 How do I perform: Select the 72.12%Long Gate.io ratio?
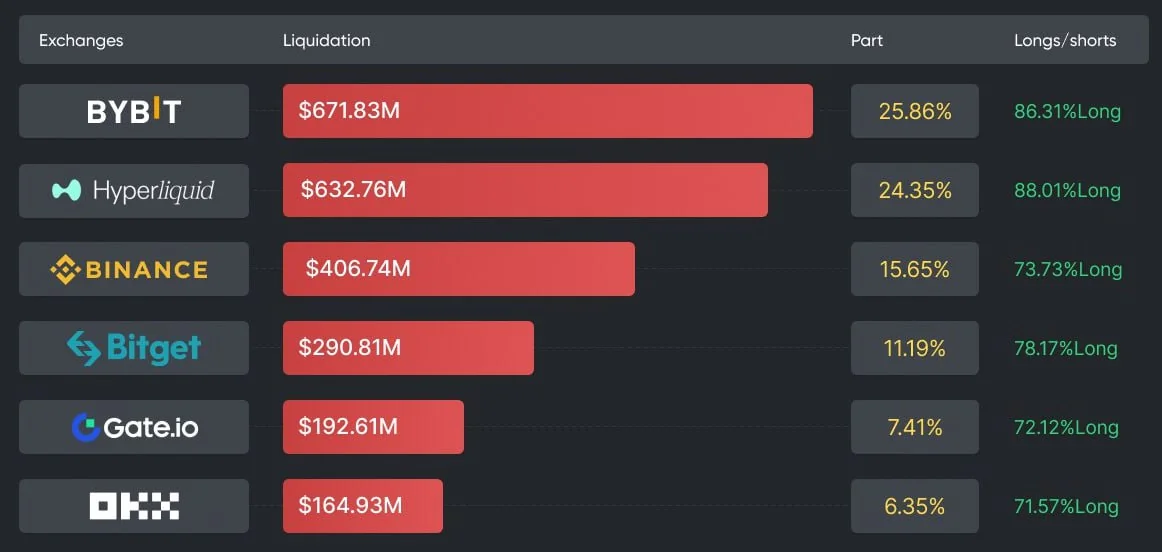pos(1066,428)
